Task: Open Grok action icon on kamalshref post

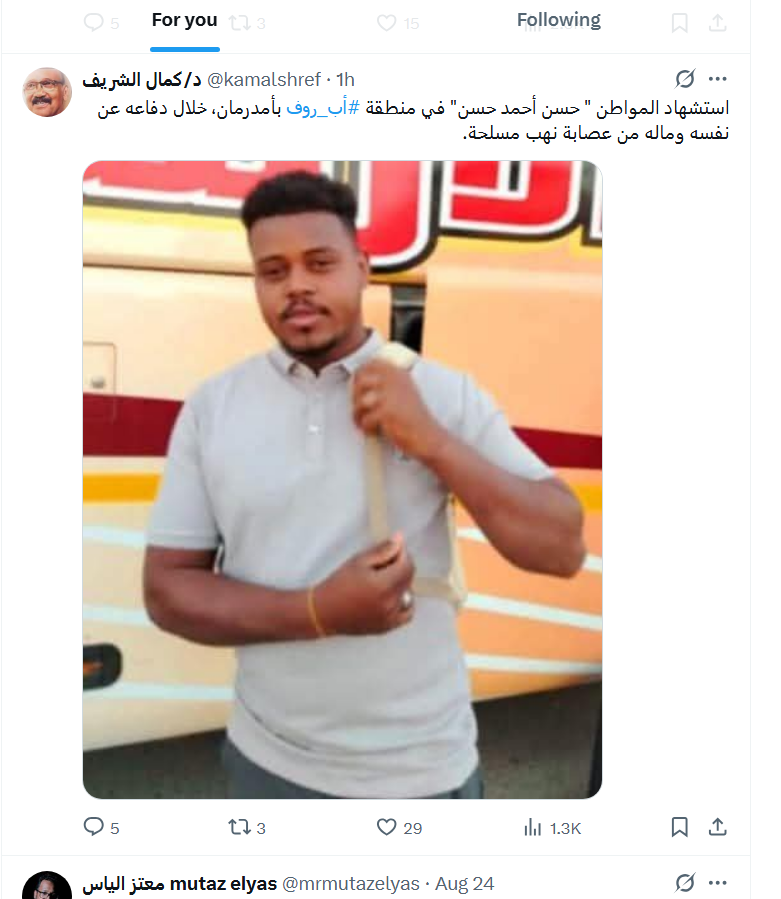Action: [685, 79]
